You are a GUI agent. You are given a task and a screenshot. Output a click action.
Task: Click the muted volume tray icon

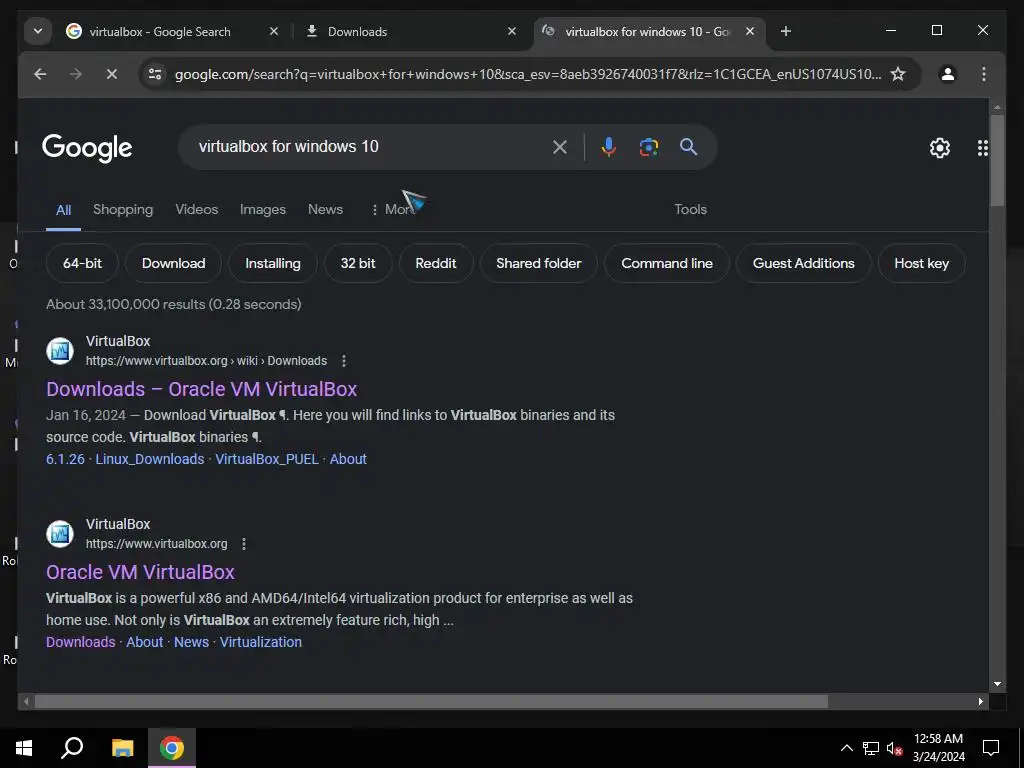click(894, 748)
